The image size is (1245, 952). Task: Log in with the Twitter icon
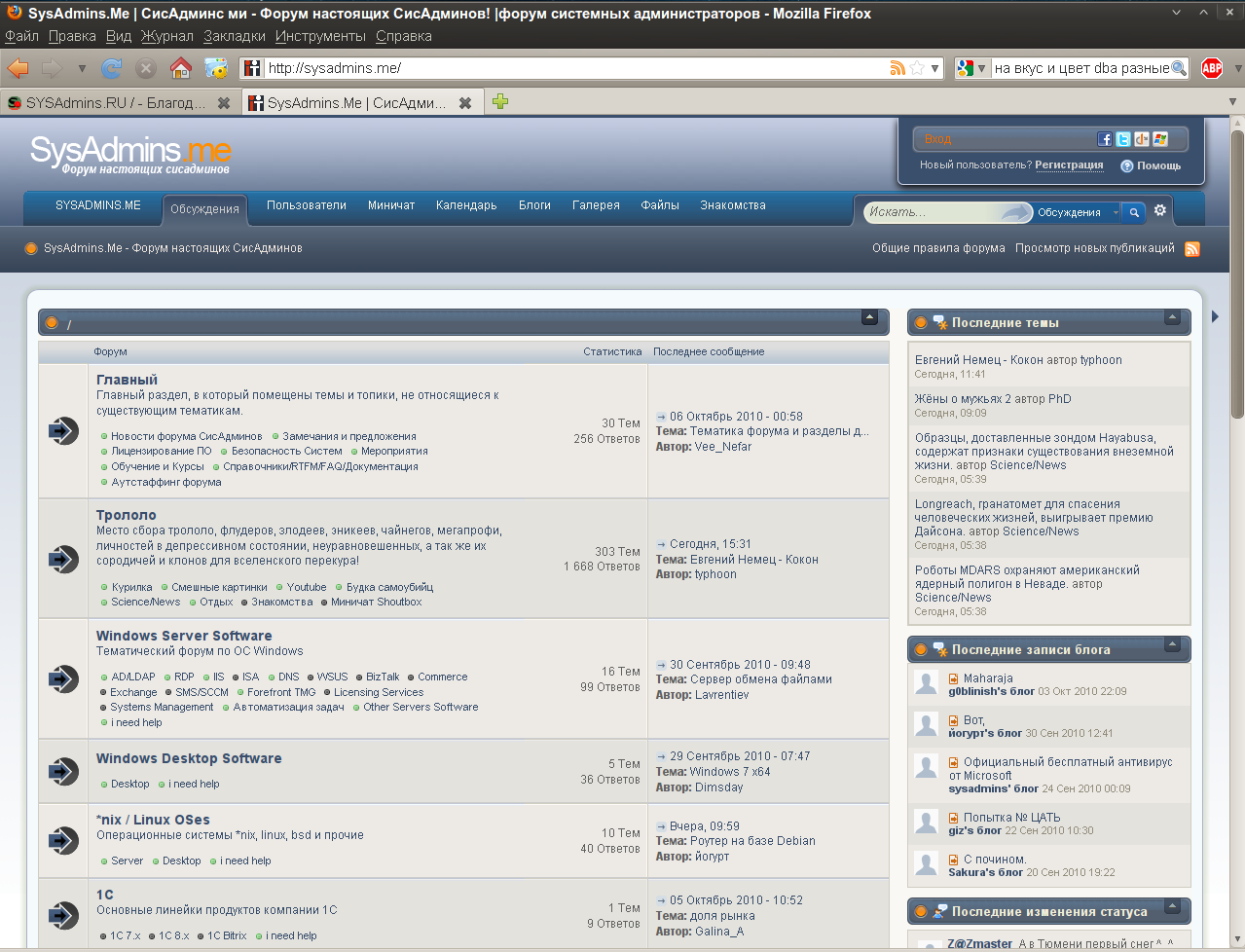1123,139
